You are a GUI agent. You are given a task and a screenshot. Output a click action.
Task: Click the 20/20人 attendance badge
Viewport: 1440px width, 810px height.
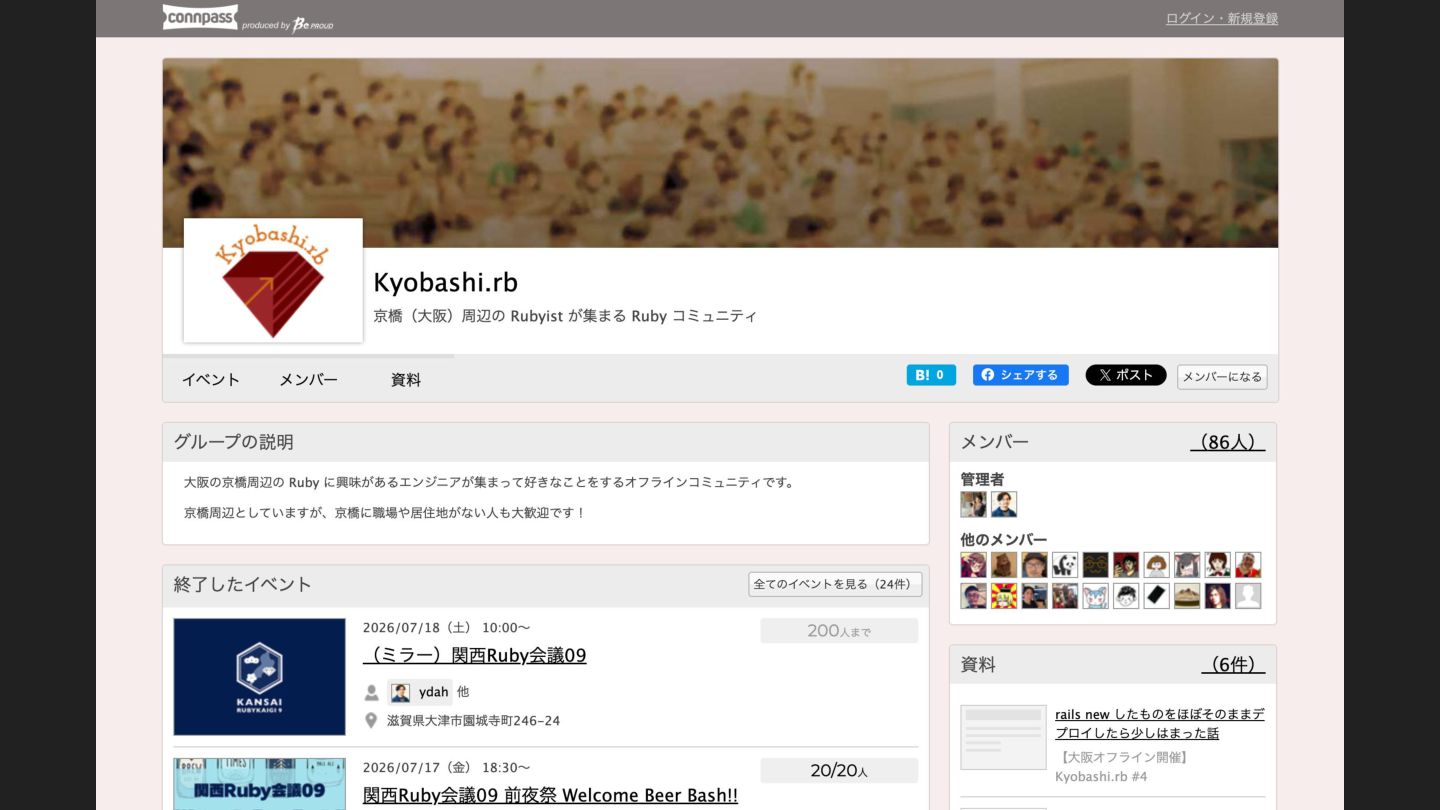[x=839, y=771]
